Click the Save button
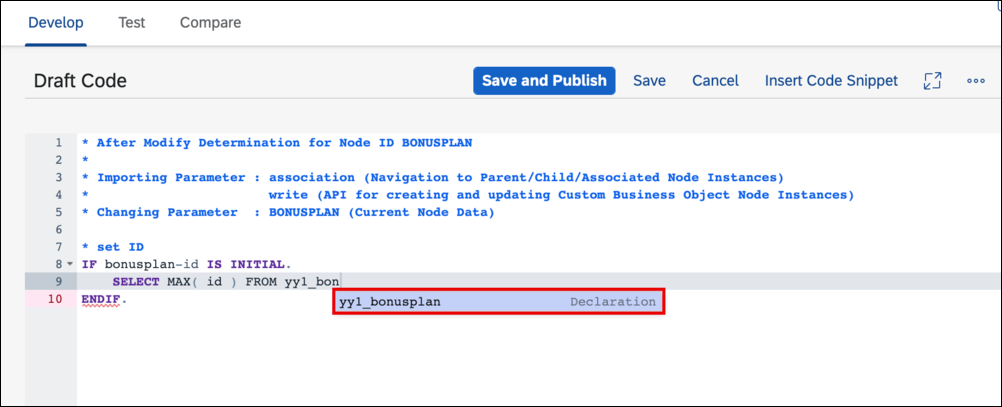The height and width of the screenshot is (407, 1002). tap(649, 81)
